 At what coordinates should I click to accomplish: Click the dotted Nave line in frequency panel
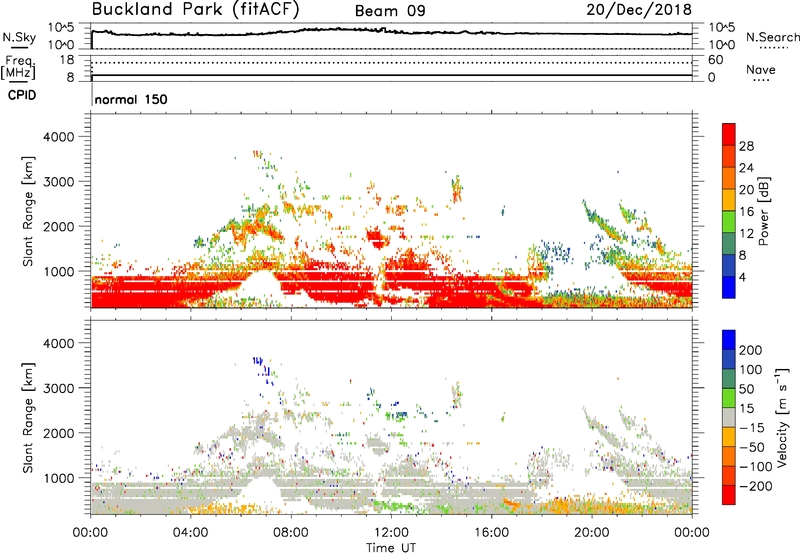click(x=391, y=63)
